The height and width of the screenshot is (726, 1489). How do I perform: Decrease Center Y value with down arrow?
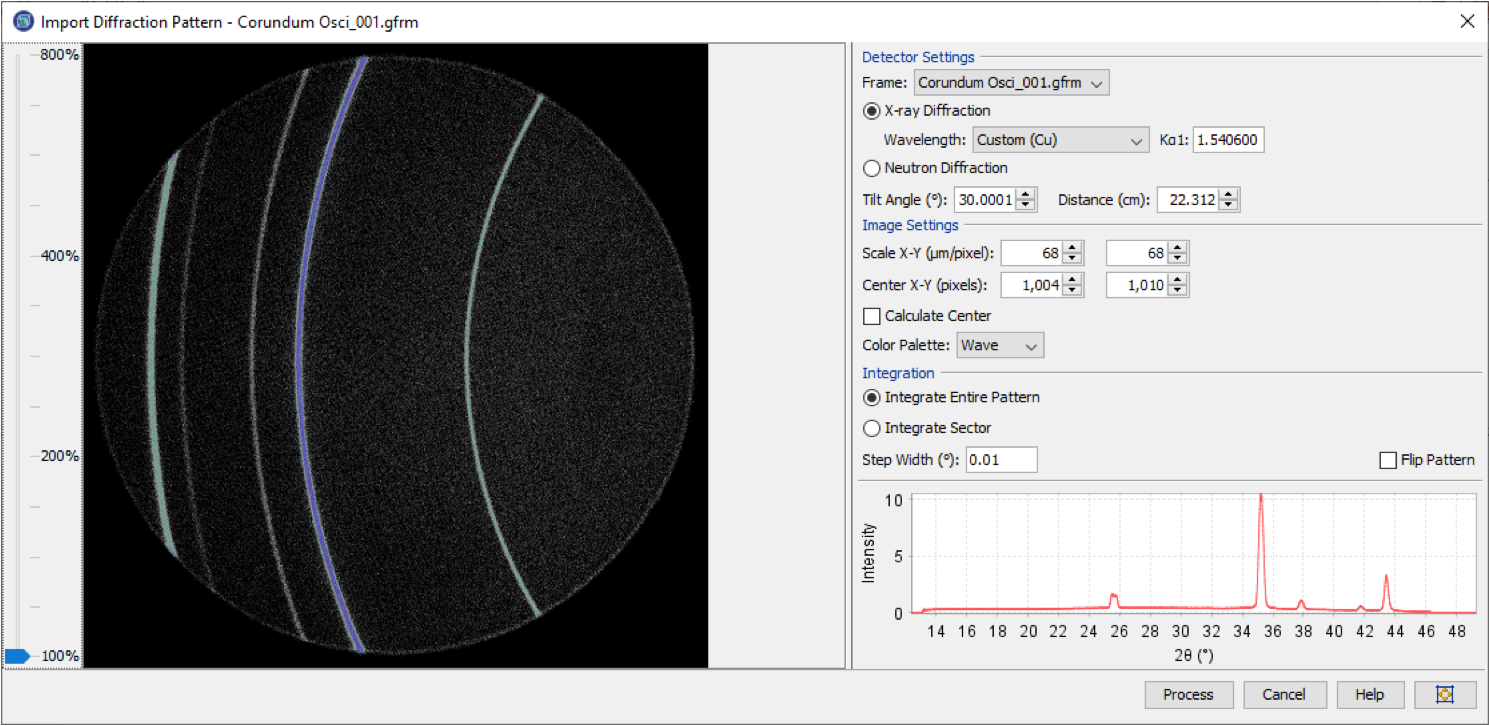1178,292
